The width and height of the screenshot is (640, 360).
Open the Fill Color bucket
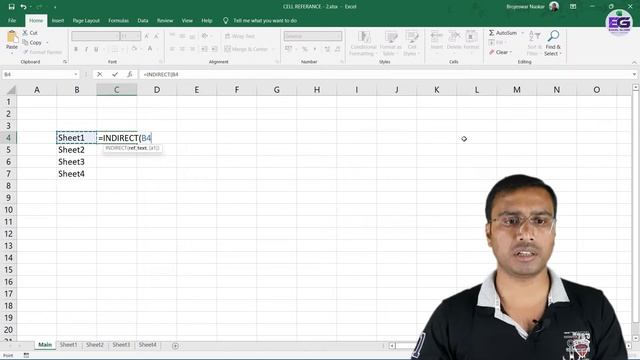click(x=133, y=49)
